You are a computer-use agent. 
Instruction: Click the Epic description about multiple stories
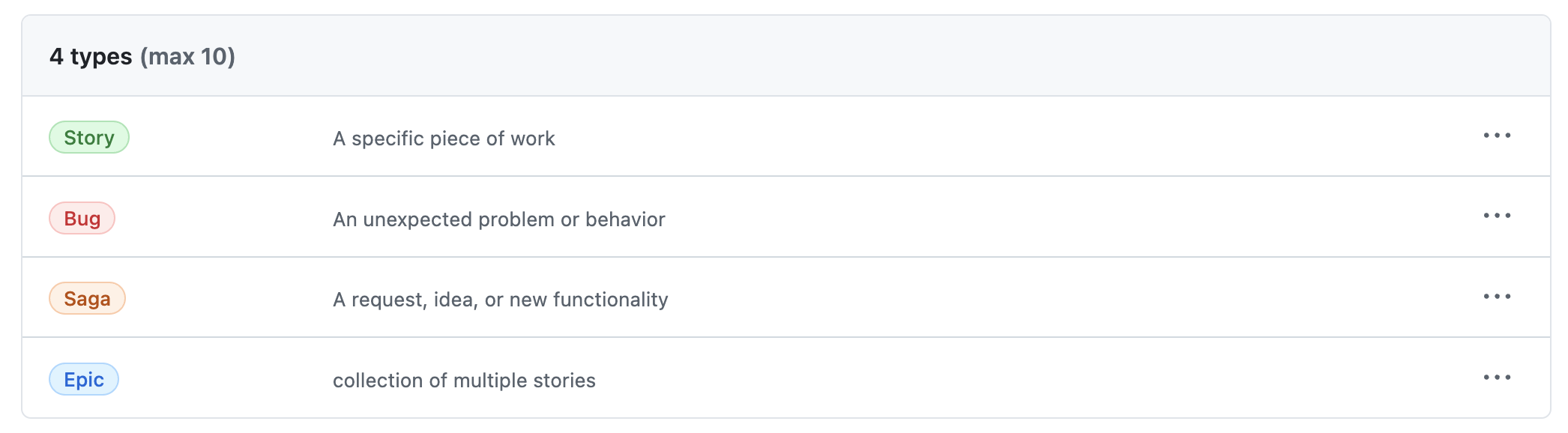point(464,380)
